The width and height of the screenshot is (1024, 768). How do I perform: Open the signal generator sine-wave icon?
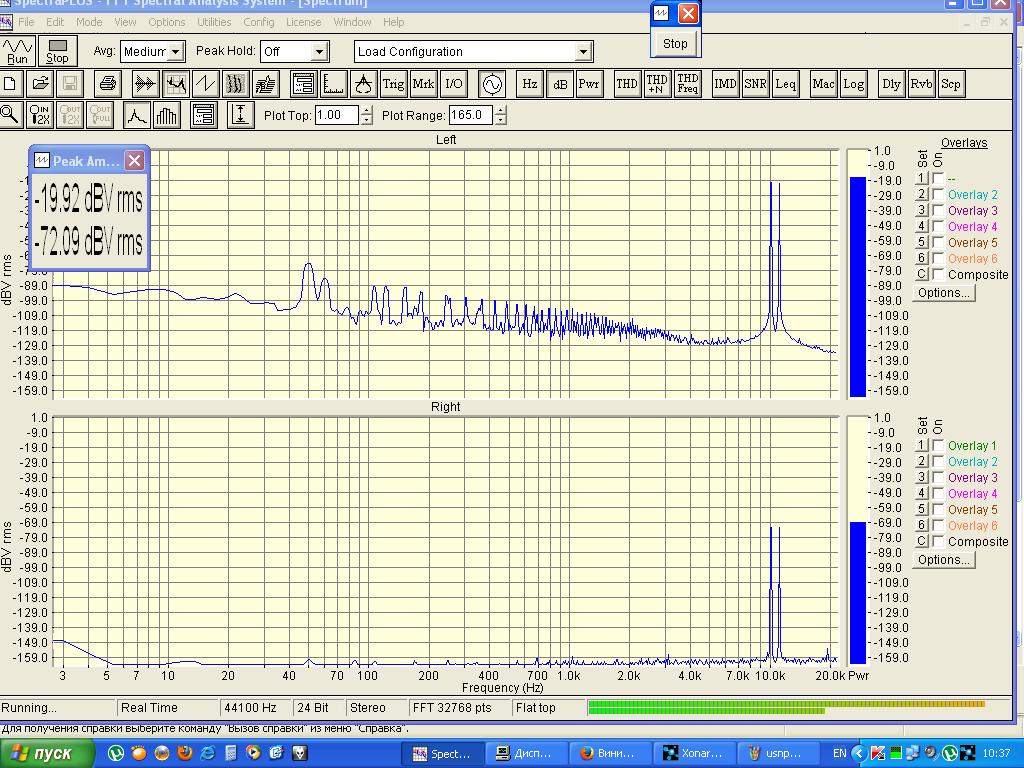[491, 84]
